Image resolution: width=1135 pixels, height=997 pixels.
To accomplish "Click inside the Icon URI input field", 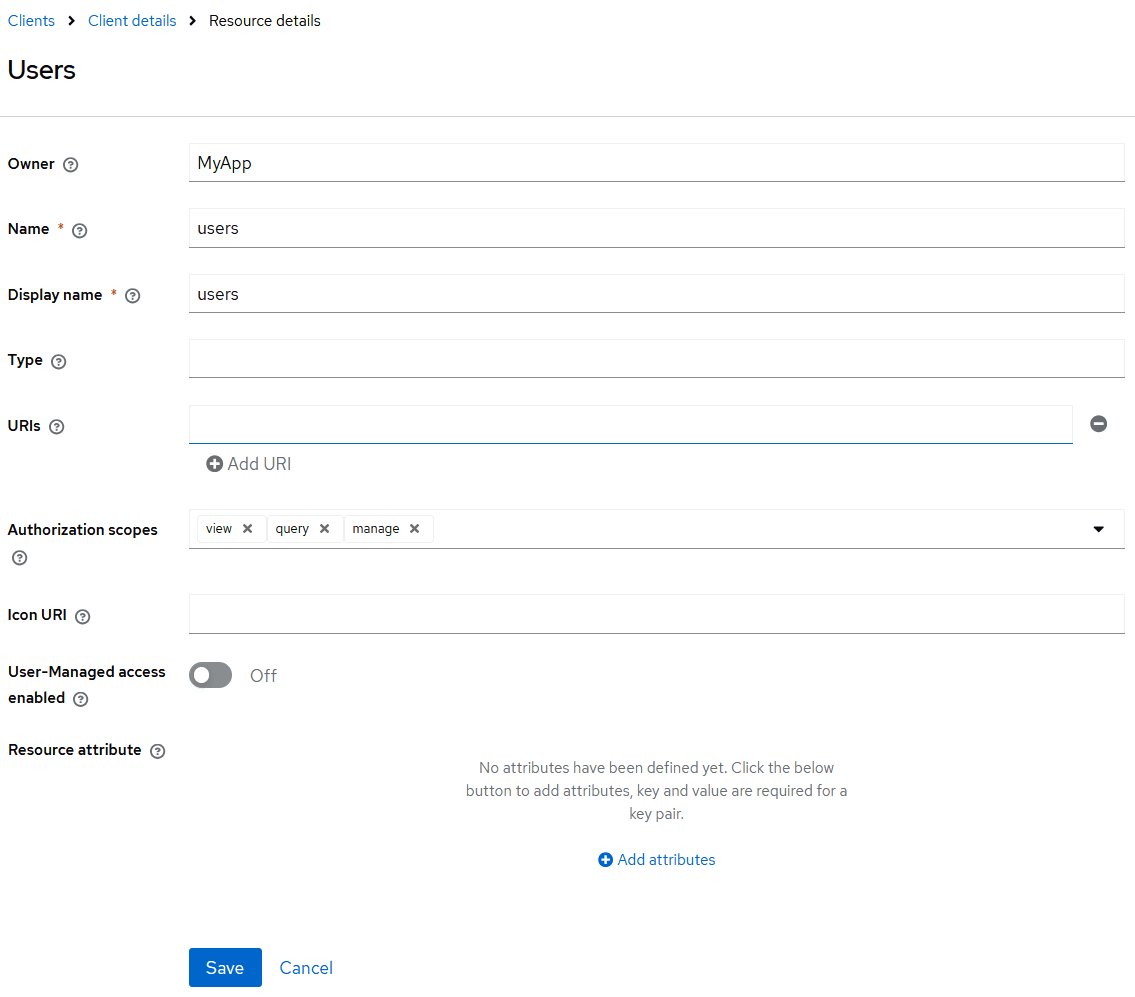I will 656,613.
